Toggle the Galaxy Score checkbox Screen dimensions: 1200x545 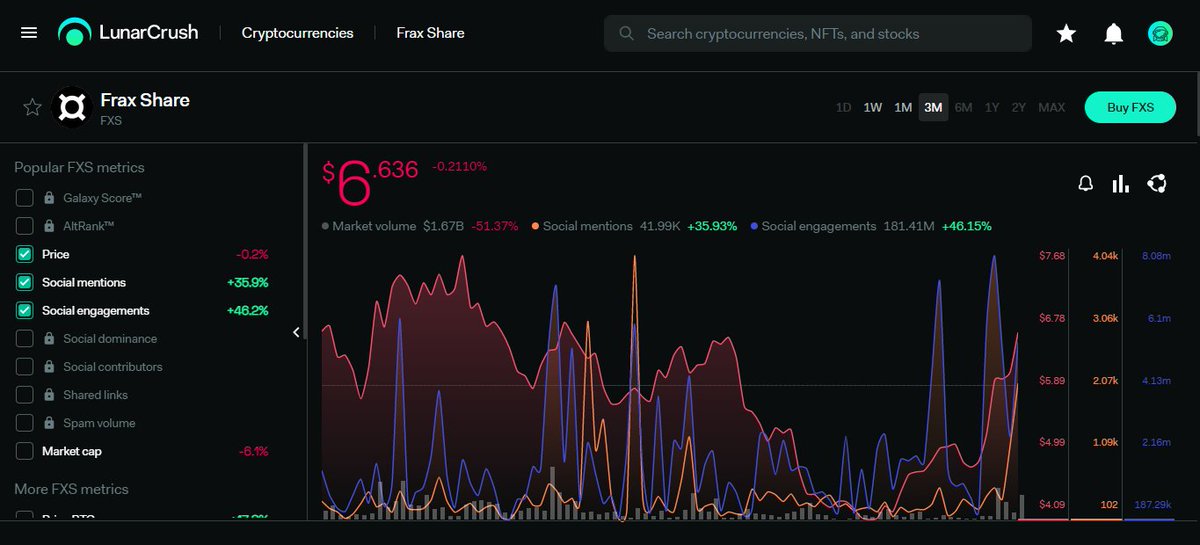25,198
